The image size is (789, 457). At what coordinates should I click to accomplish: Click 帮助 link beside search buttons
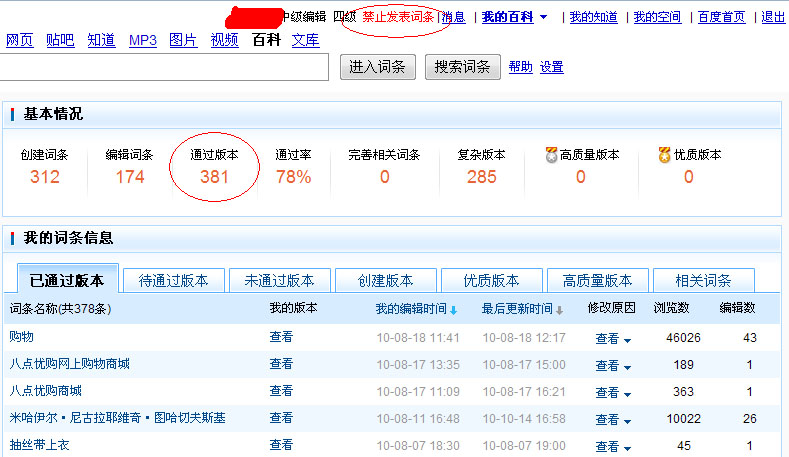[520, 67]
